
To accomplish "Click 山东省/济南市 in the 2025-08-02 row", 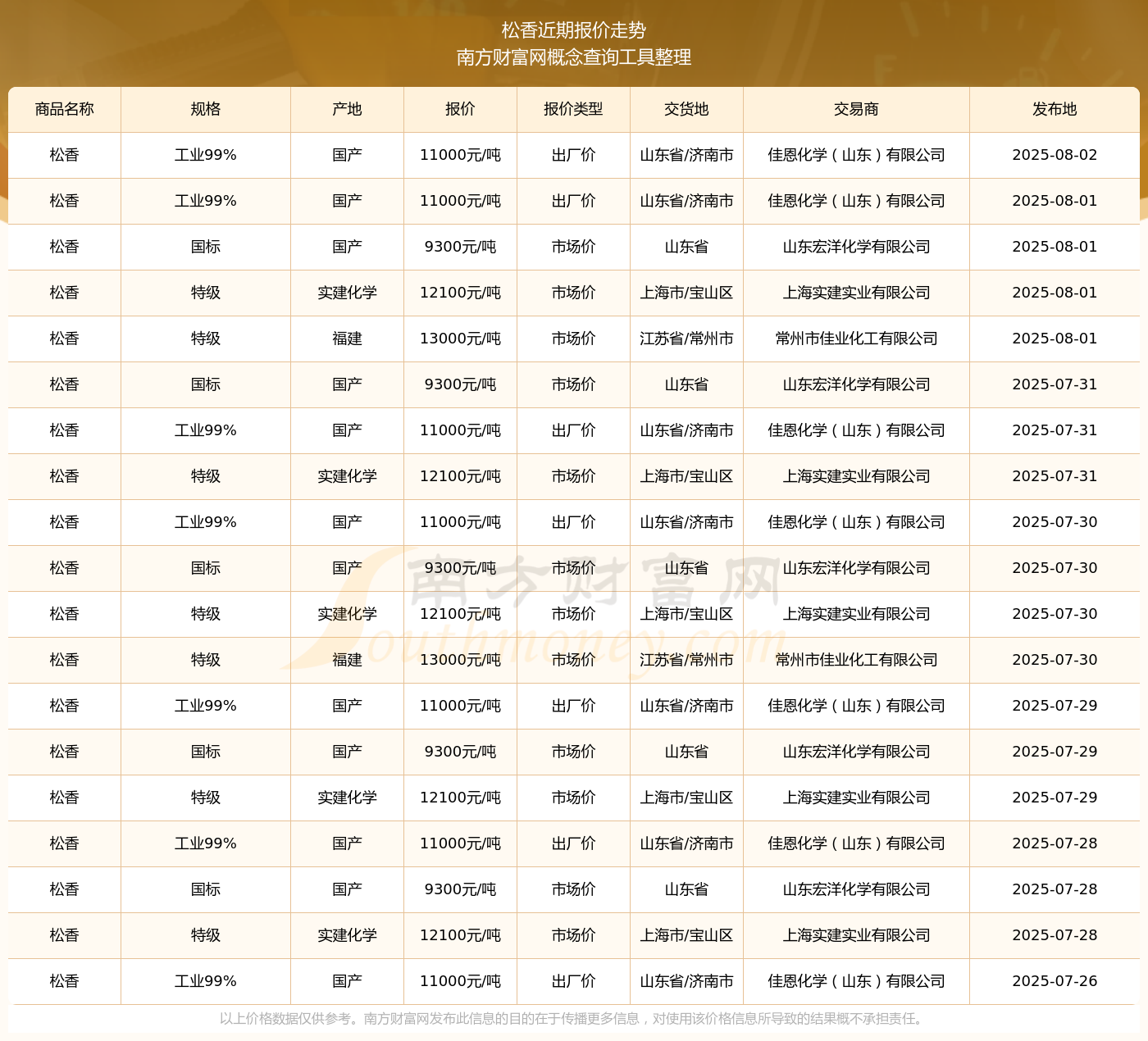I will coord(686,155).
